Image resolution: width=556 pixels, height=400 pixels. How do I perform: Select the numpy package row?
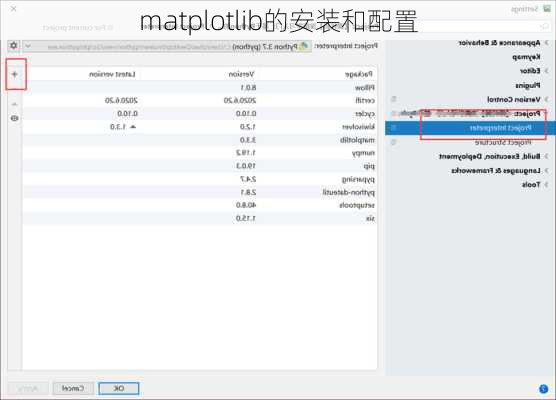point(199,153)
